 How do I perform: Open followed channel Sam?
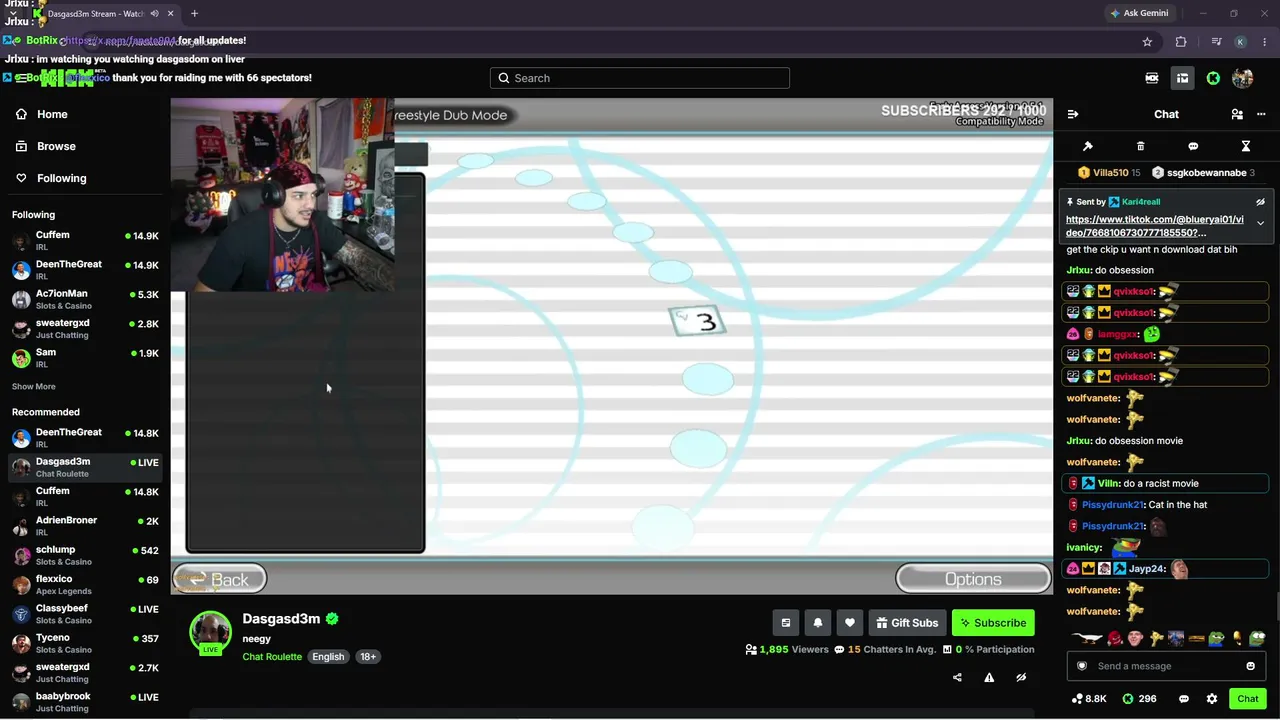pyautogui.click(x=85, y=358)
